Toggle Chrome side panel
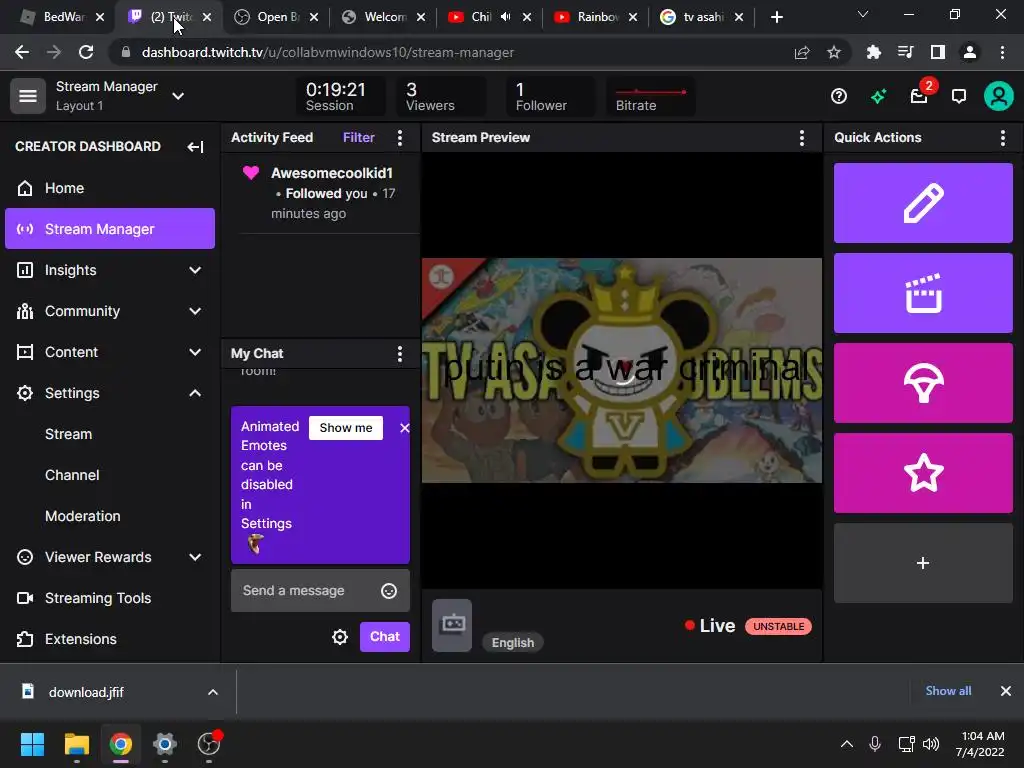The image size is (1024, 768). point(938,52)
